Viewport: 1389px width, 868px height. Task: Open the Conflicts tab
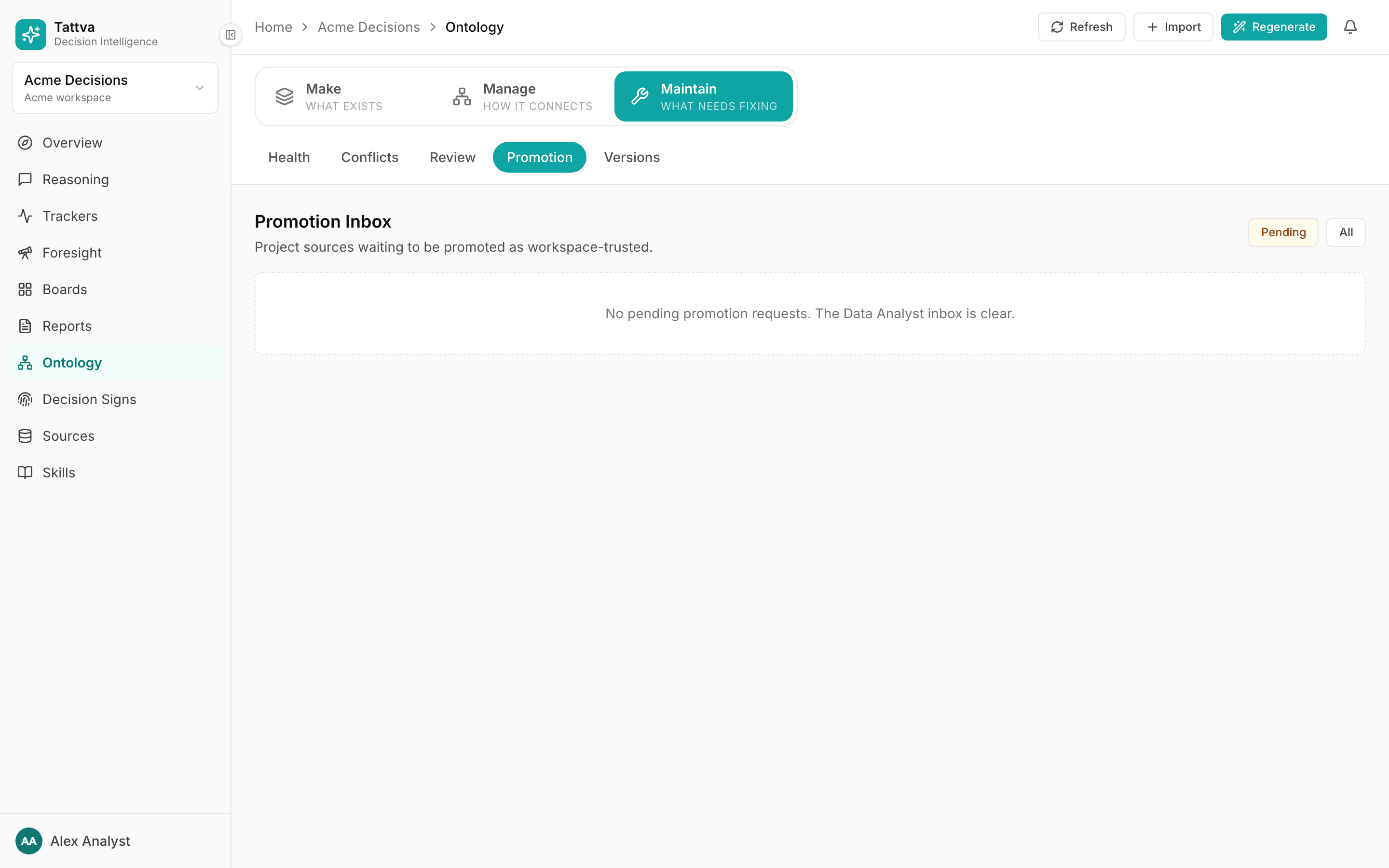tap(369, 157)
